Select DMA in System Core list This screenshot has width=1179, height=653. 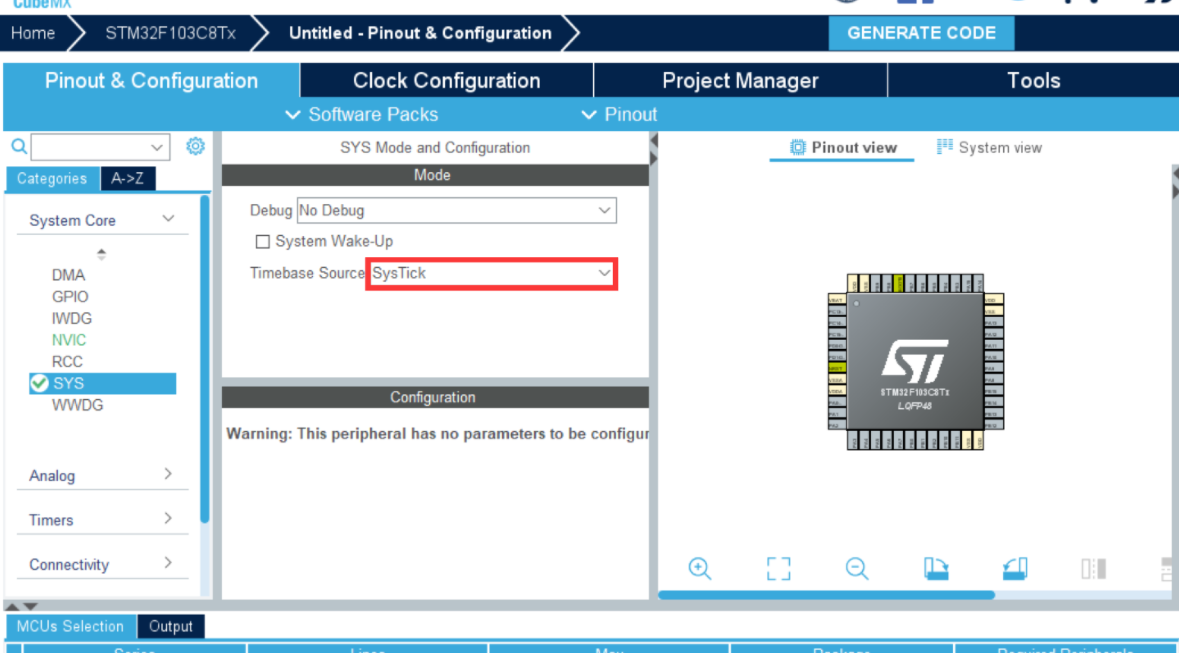click(68, 275)
